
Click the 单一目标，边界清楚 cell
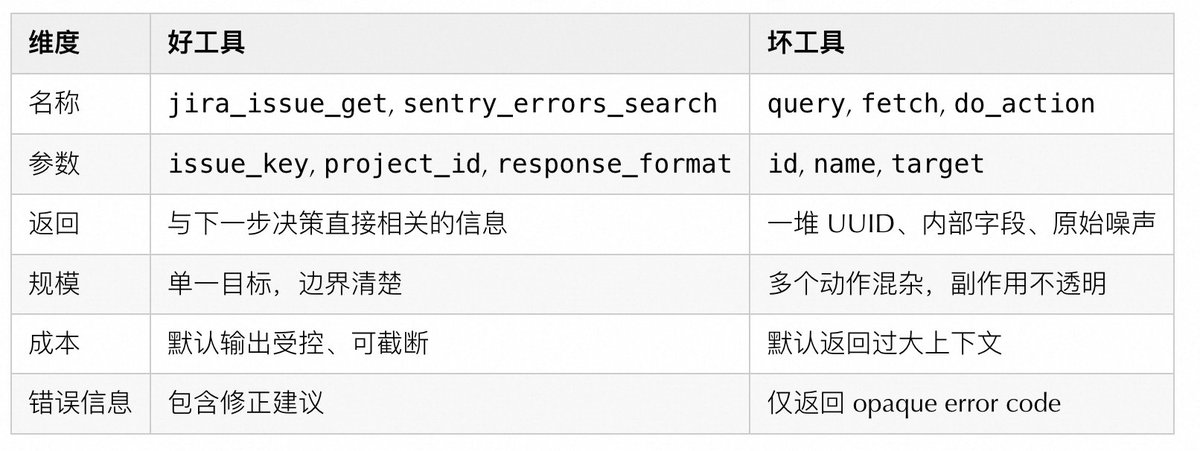point(285,283)
